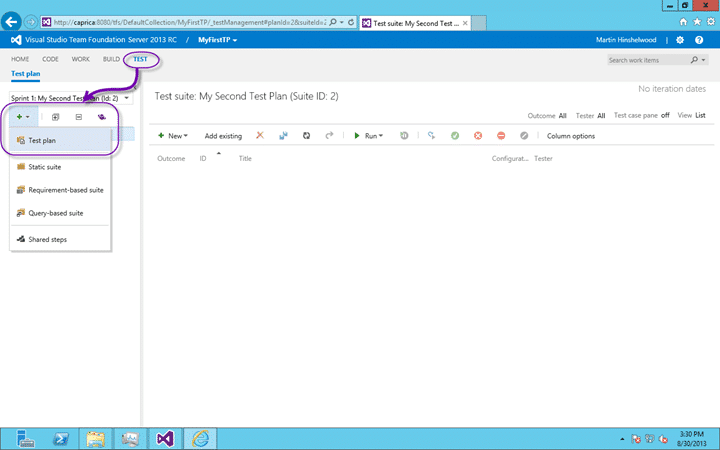This screenshot has width=720, height=450.
Task: Click the Visual Studio Team Foundation Server logo
Action: click(x=16, y=40)
